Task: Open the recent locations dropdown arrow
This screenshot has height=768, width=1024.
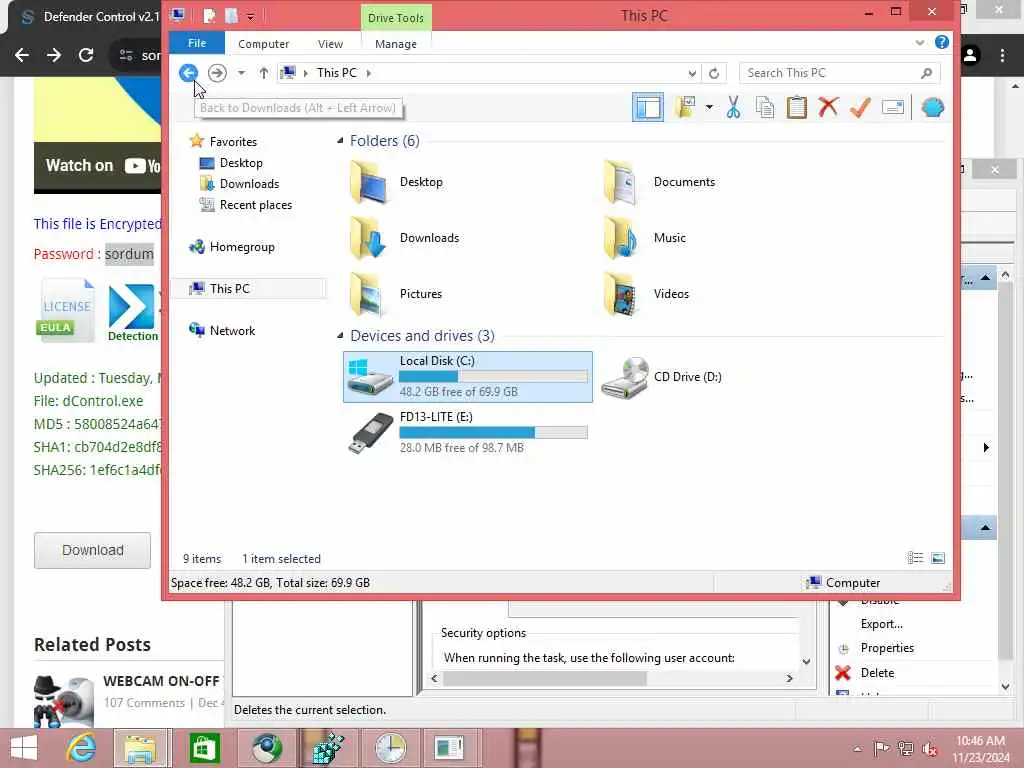Action: point(242,72)
